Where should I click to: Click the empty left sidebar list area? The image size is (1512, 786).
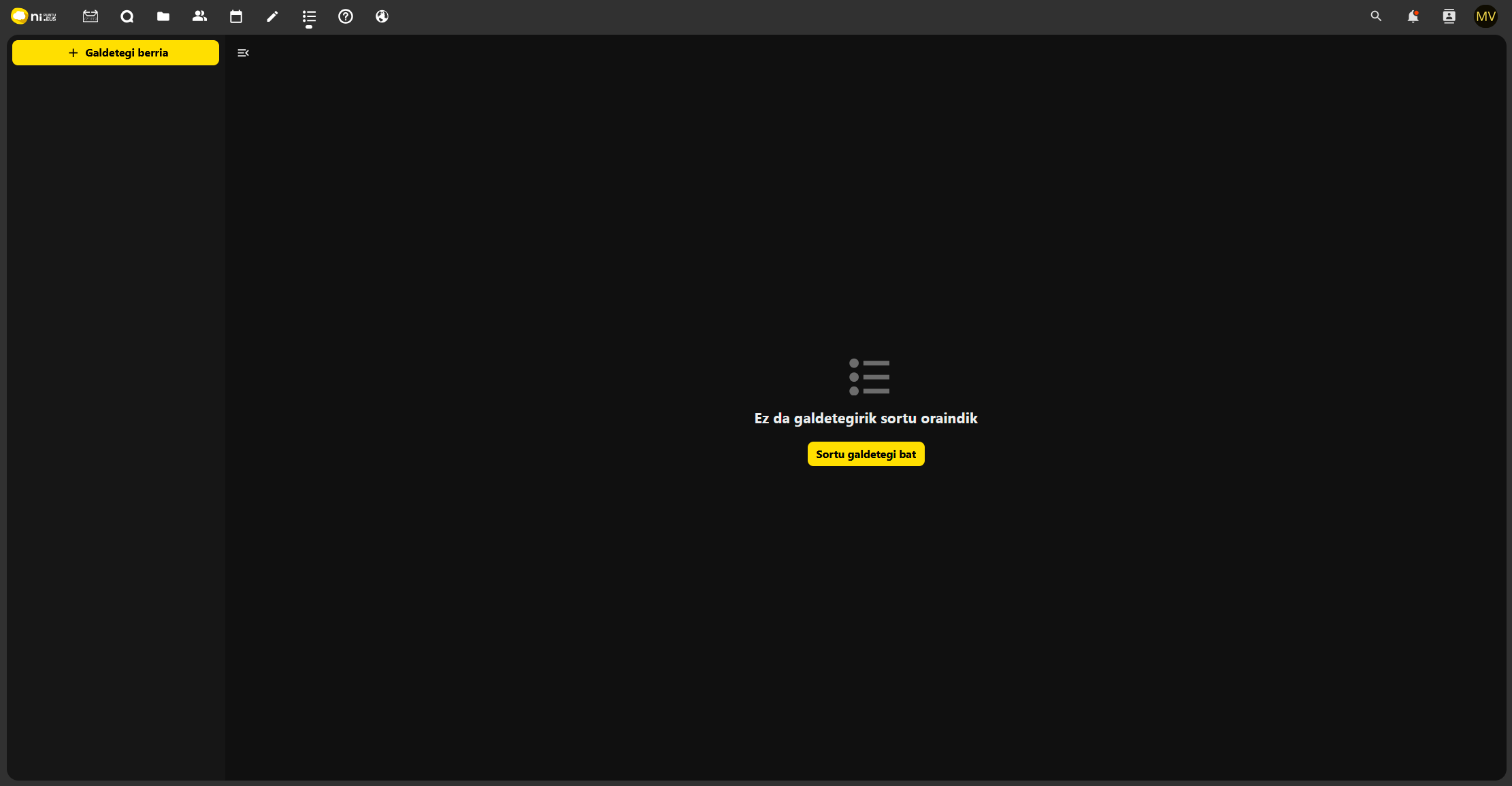[116, 408]
